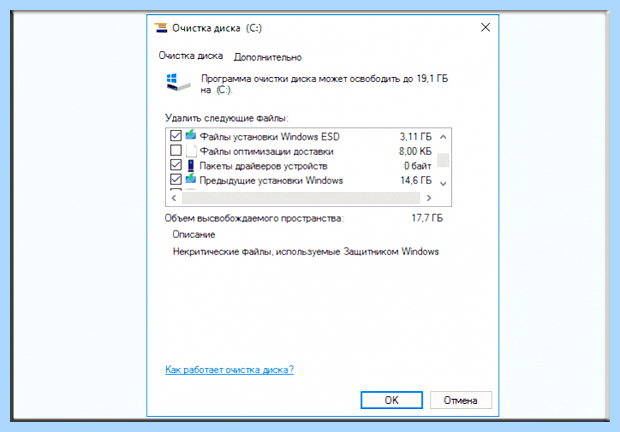620x432 pixels.
Task: Select the Файлы установки Windows ESD row text
Action: click(270, 137)
